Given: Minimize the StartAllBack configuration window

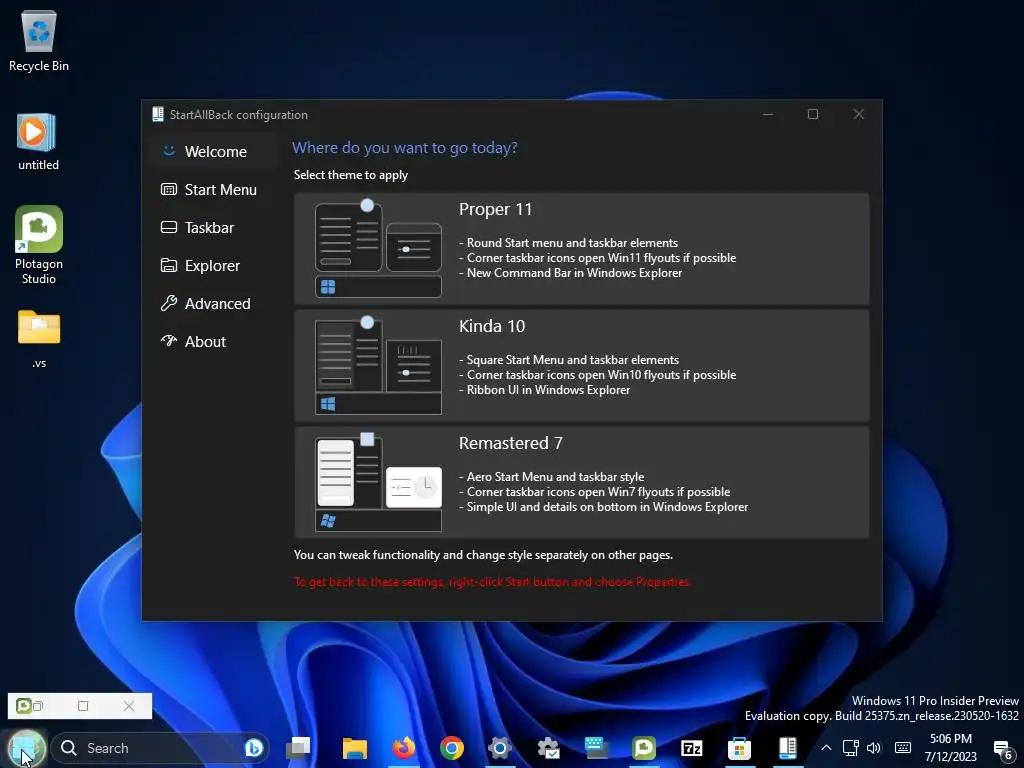Looking at the screenshot, I should point(768,114).
